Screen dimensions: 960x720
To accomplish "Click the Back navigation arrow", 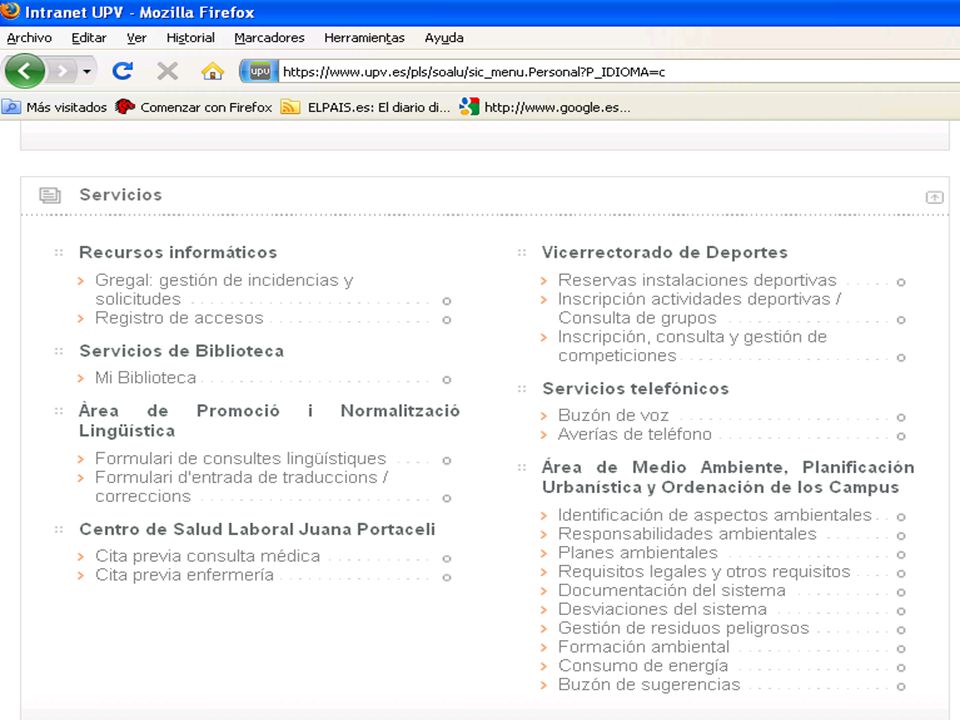I will (x=24, y=71).
